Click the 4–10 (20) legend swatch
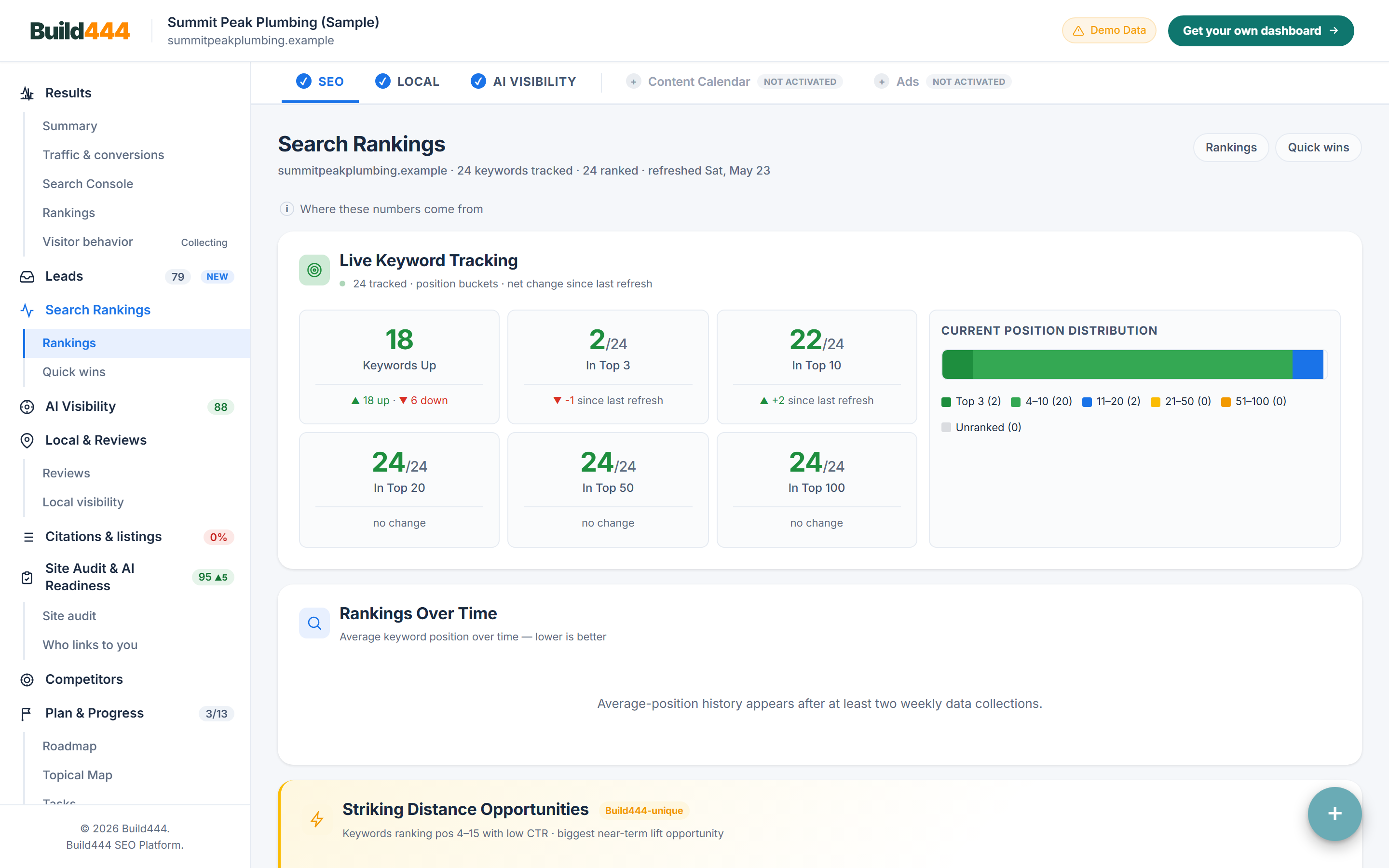The width and height of the screenshot is (1389, 868). [x=1015, y=402]
